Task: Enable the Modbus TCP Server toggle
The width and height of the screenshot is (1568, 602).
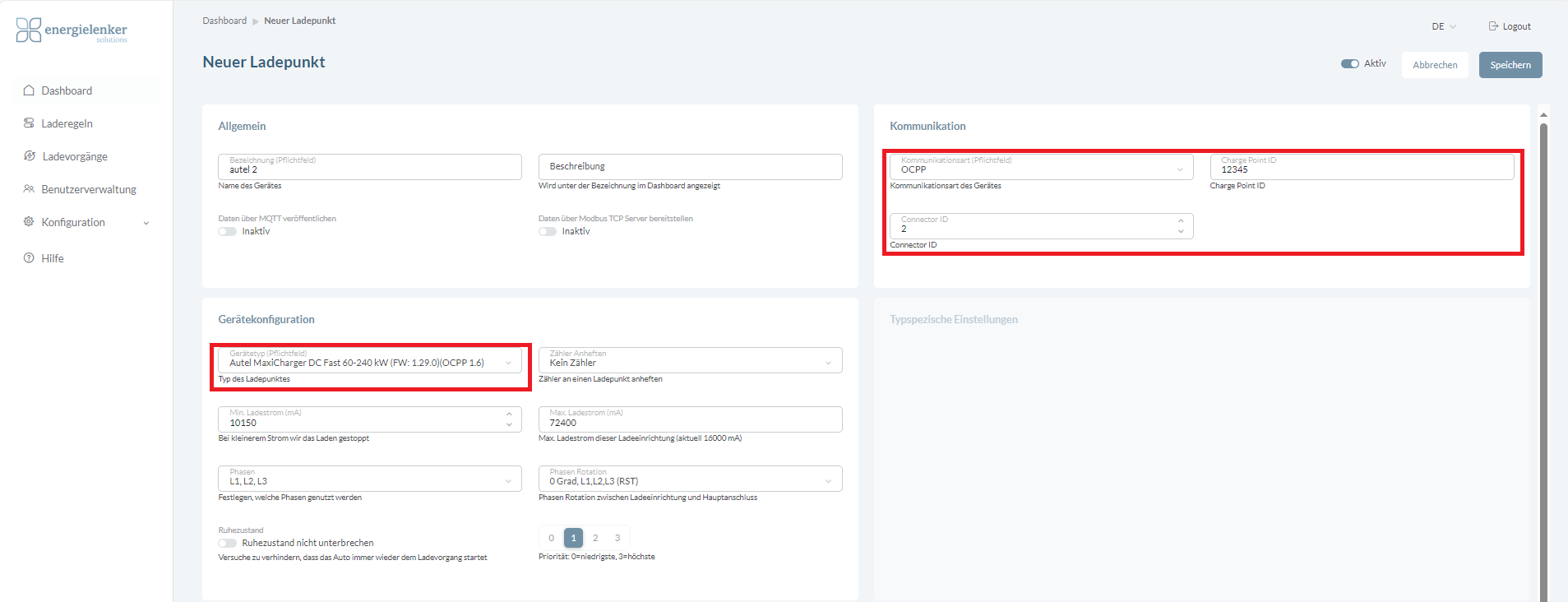Action: [x=548, y=232]
